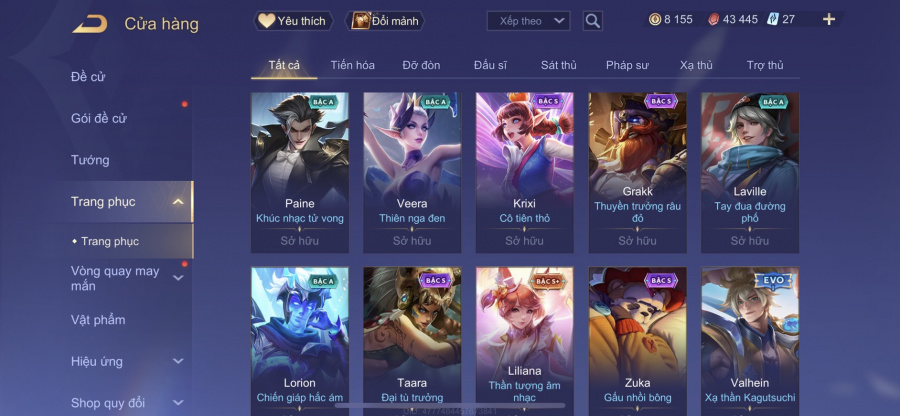Viewport: 900px width, 416px height.
Task: Open the Xếp theo sort dropdown
Action: click(x=528, y=21)
